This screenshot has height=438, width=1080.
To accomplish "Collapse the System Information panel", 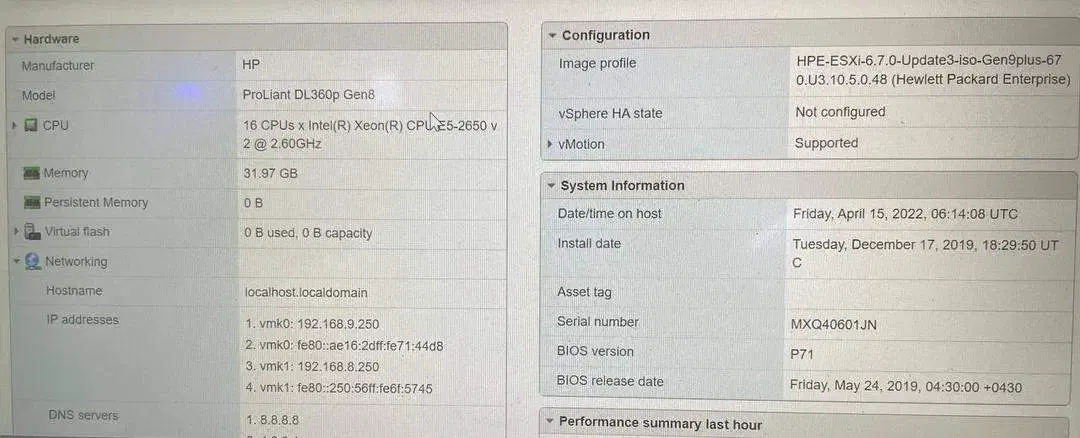I will [x=550, y=186].
